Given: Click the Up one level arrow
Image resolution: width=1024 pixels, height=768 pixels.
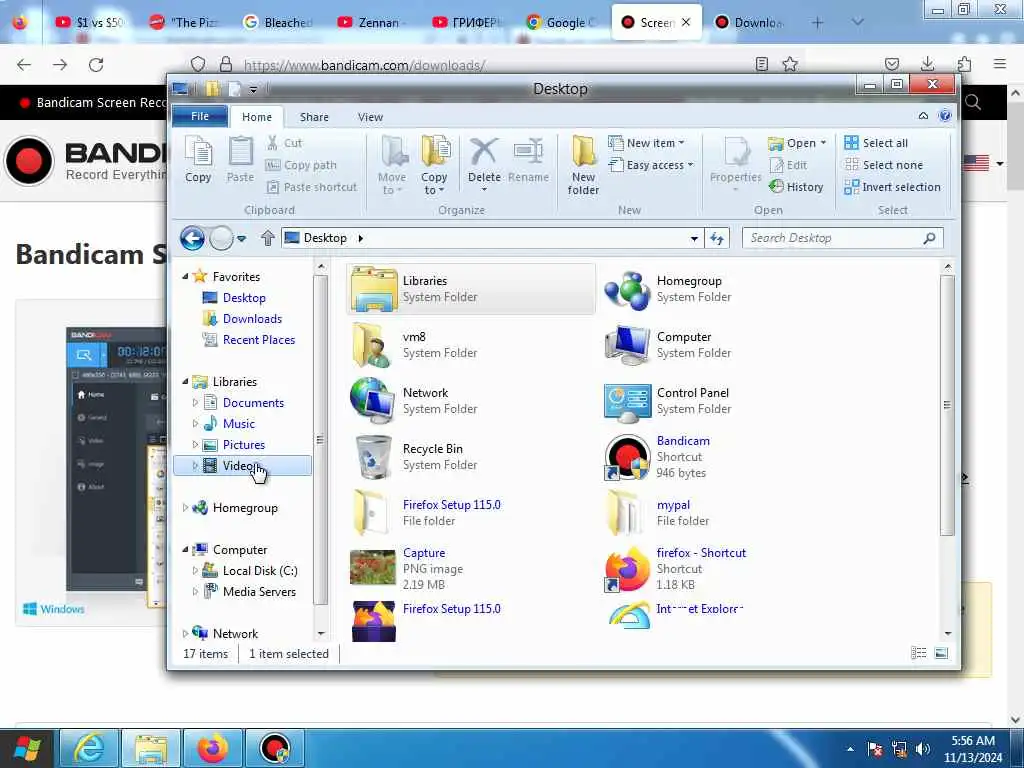Looking at the screenshot, I should point(268,238).
